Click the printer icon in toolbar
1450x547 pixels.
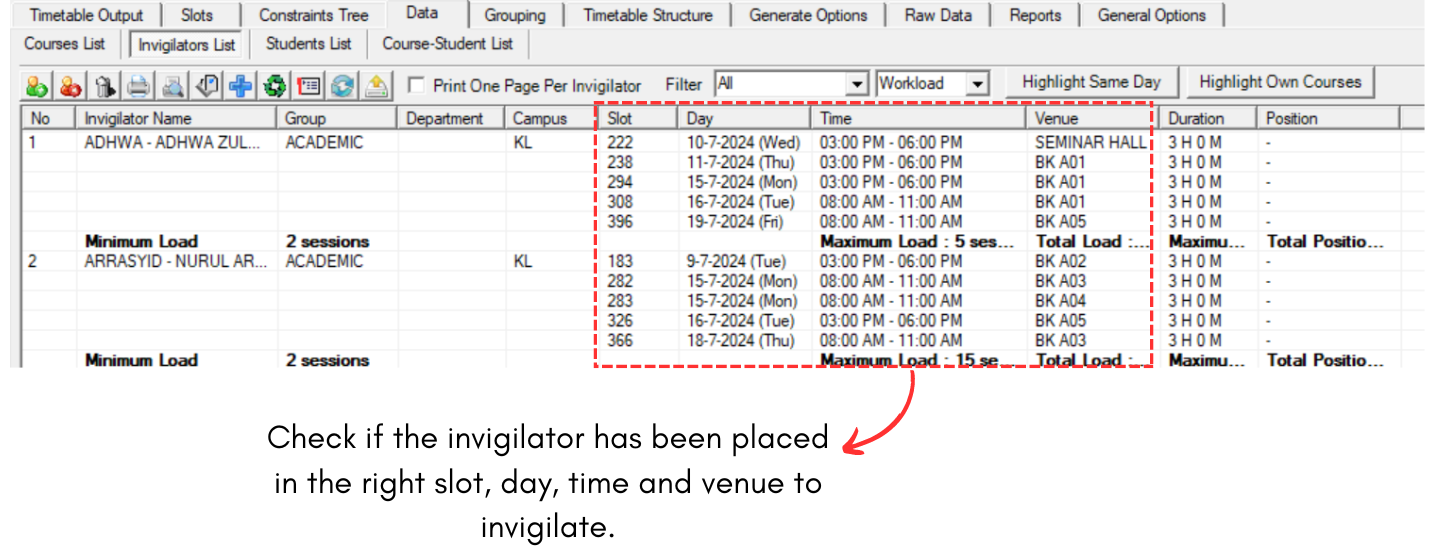(x=138, y=87)
